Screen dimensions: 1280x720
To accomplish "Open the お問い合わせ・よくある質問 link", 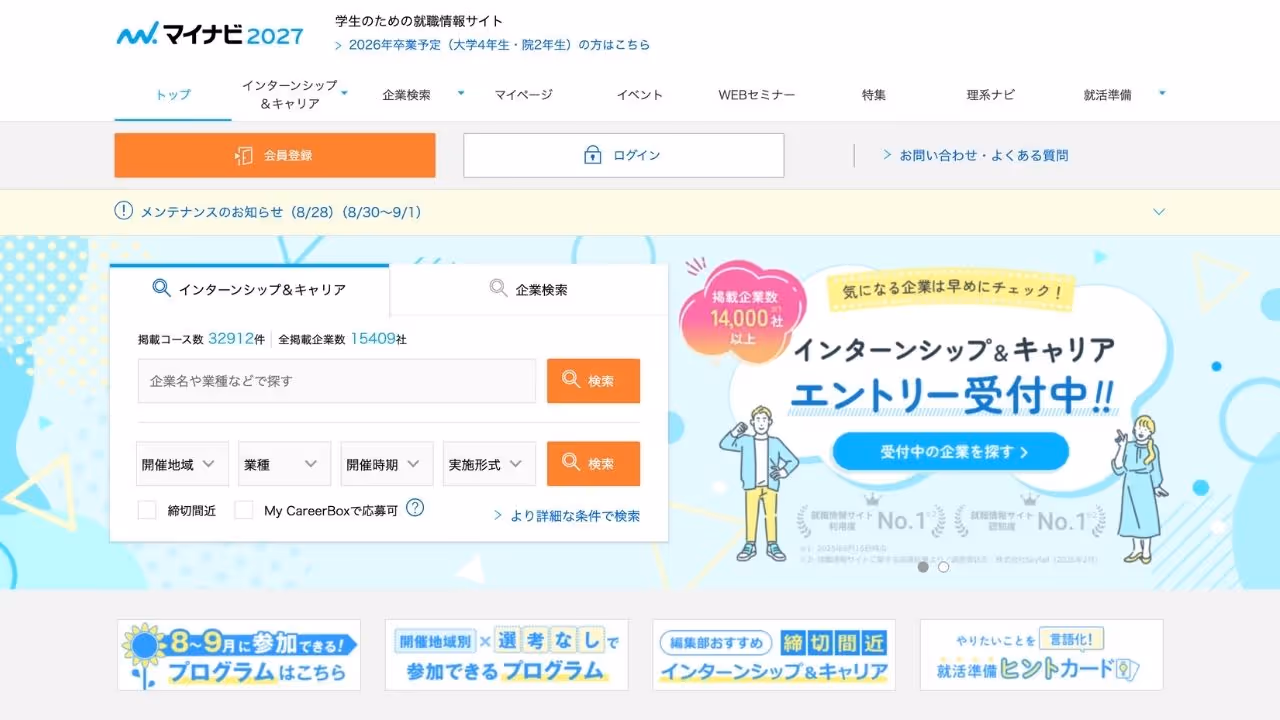I will pyautogui.click(x=976, y=155).
